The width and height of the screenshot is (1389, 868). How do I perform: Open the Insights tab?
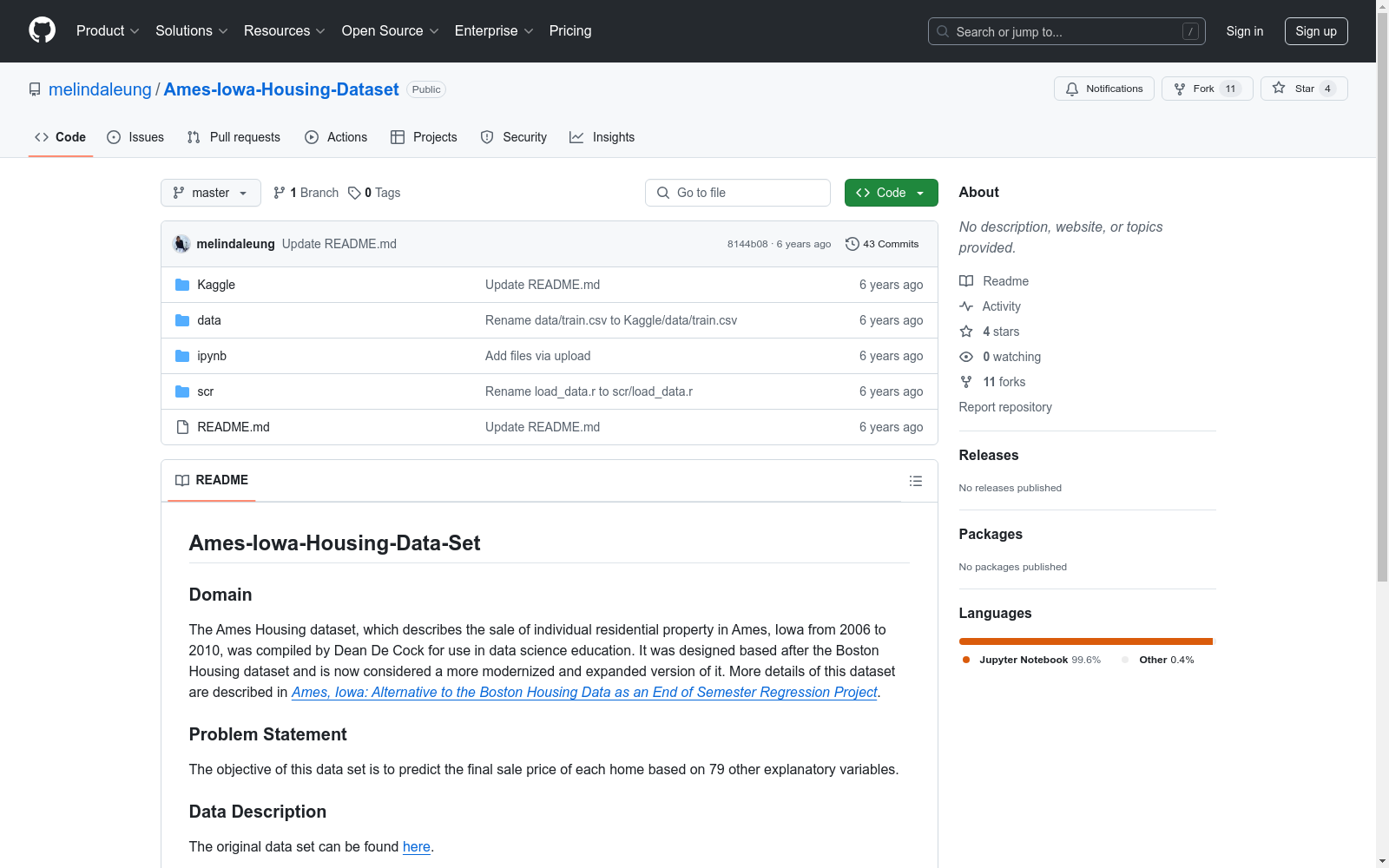(602, 137)
